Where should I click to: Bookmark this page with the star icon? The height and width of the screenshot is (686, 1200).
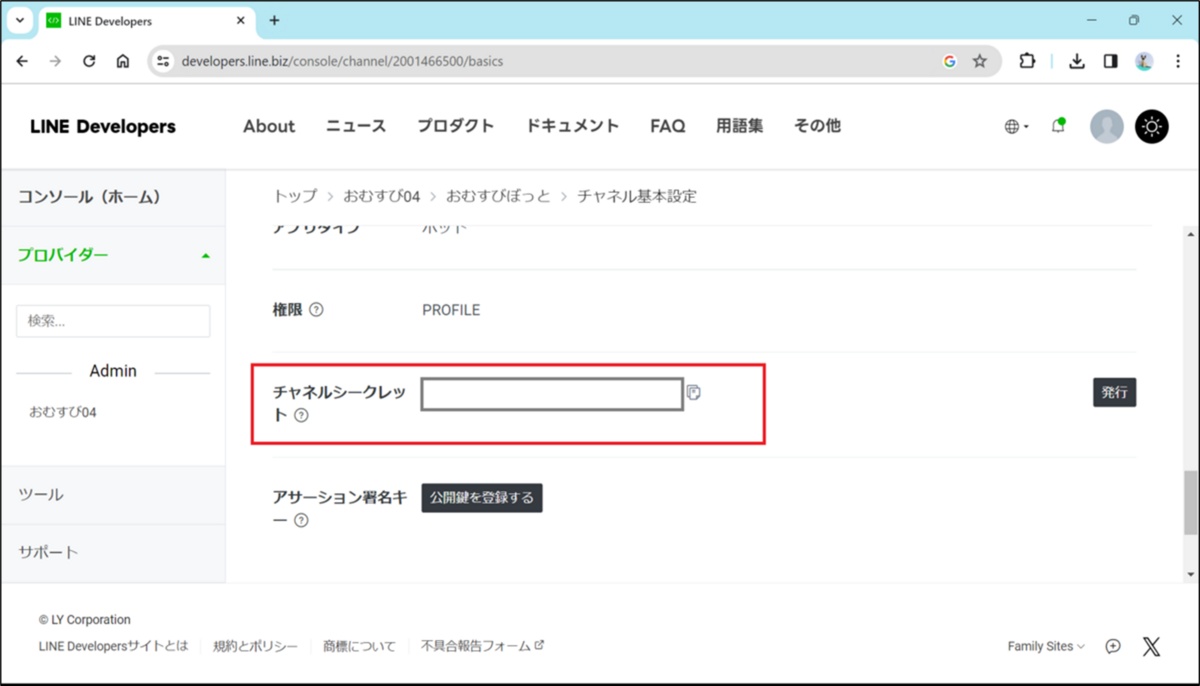979,61
